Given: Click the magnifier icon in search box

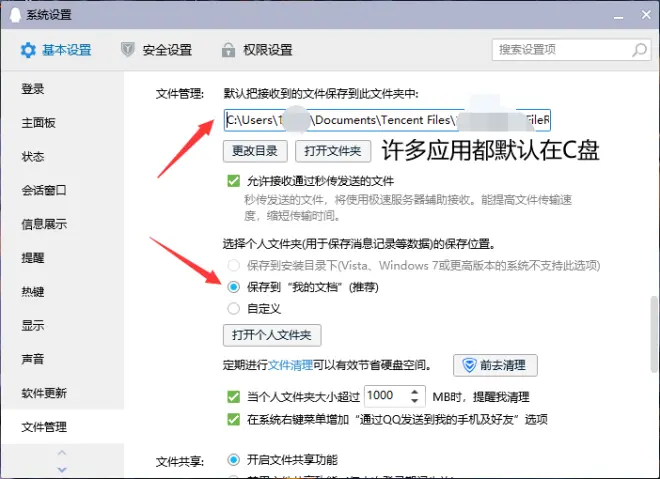Looking at the screenshot, I should [640, 50].
